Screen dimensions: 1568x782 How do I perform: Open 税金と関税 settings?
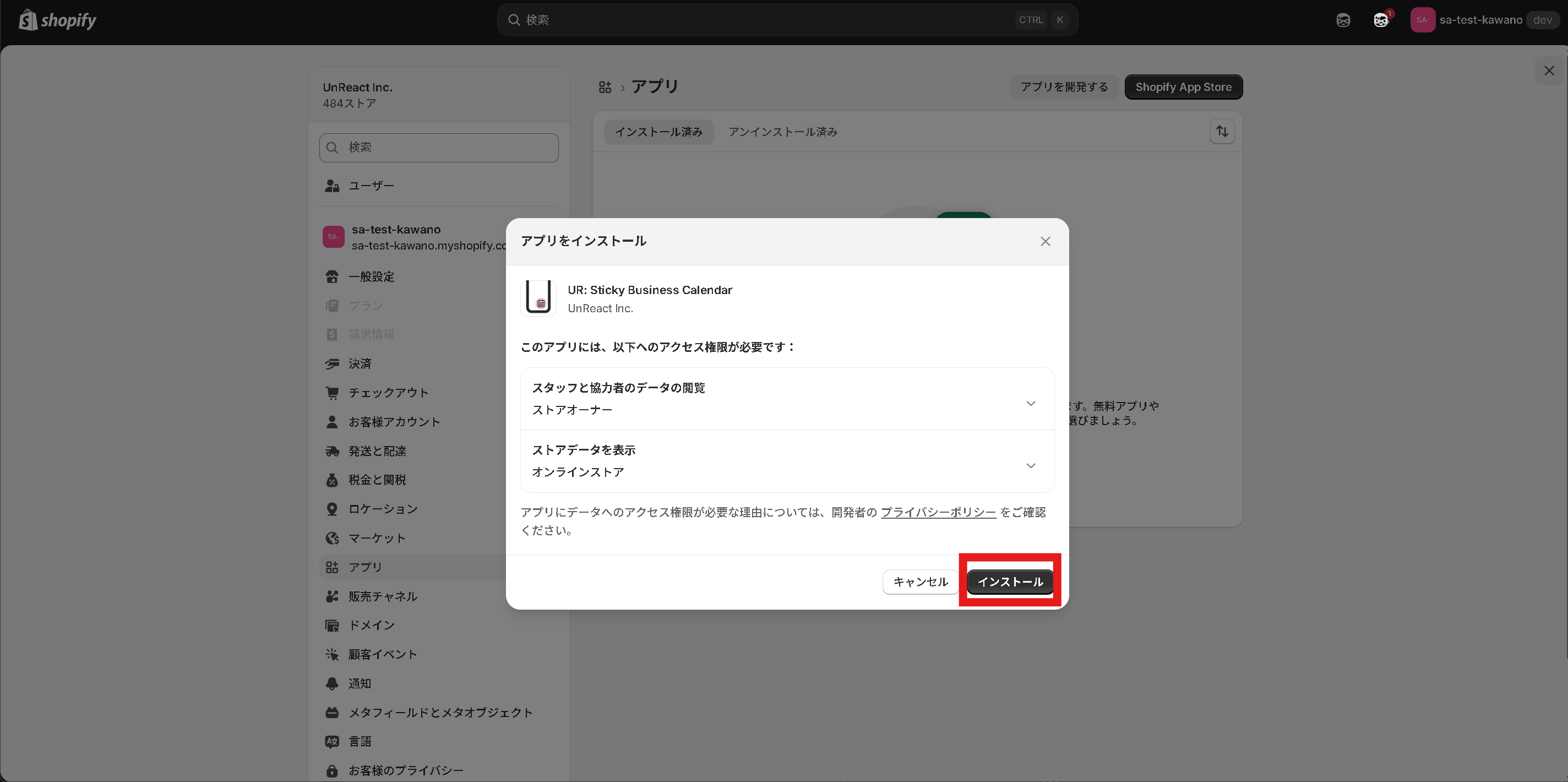click(x=413, y=480)
